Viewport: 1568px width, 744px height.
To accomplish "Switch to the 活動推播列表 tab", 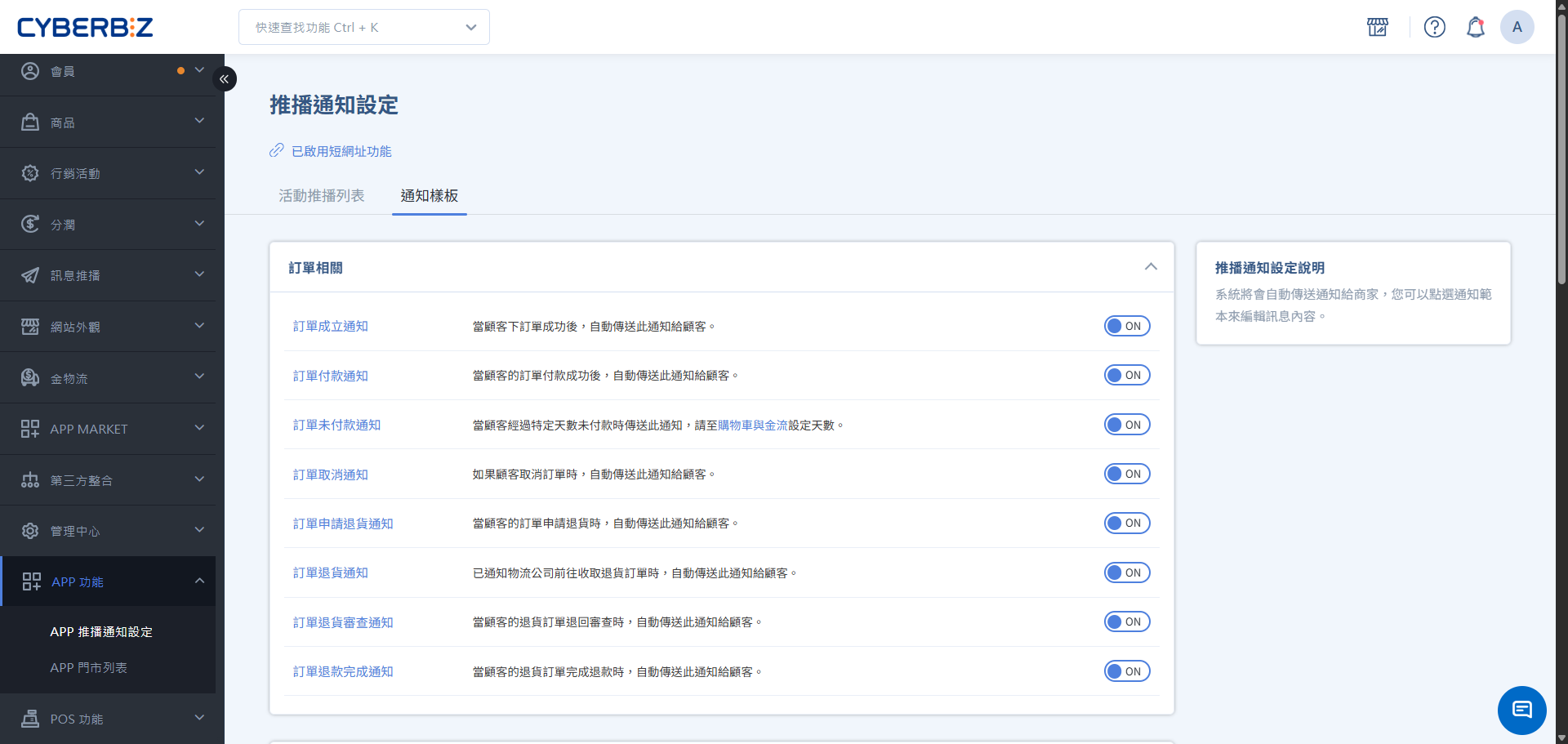I will (321, 196).
